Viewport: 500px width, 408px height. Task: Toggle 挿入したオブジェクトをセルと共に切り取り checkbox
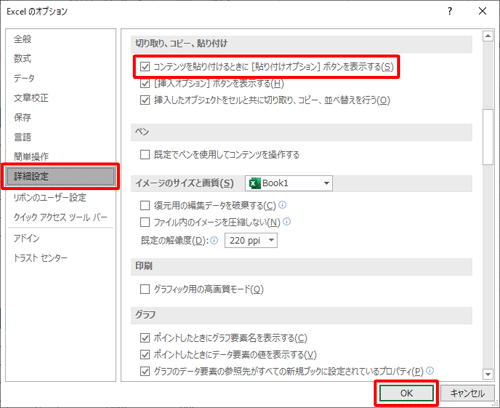coord(145,100)
